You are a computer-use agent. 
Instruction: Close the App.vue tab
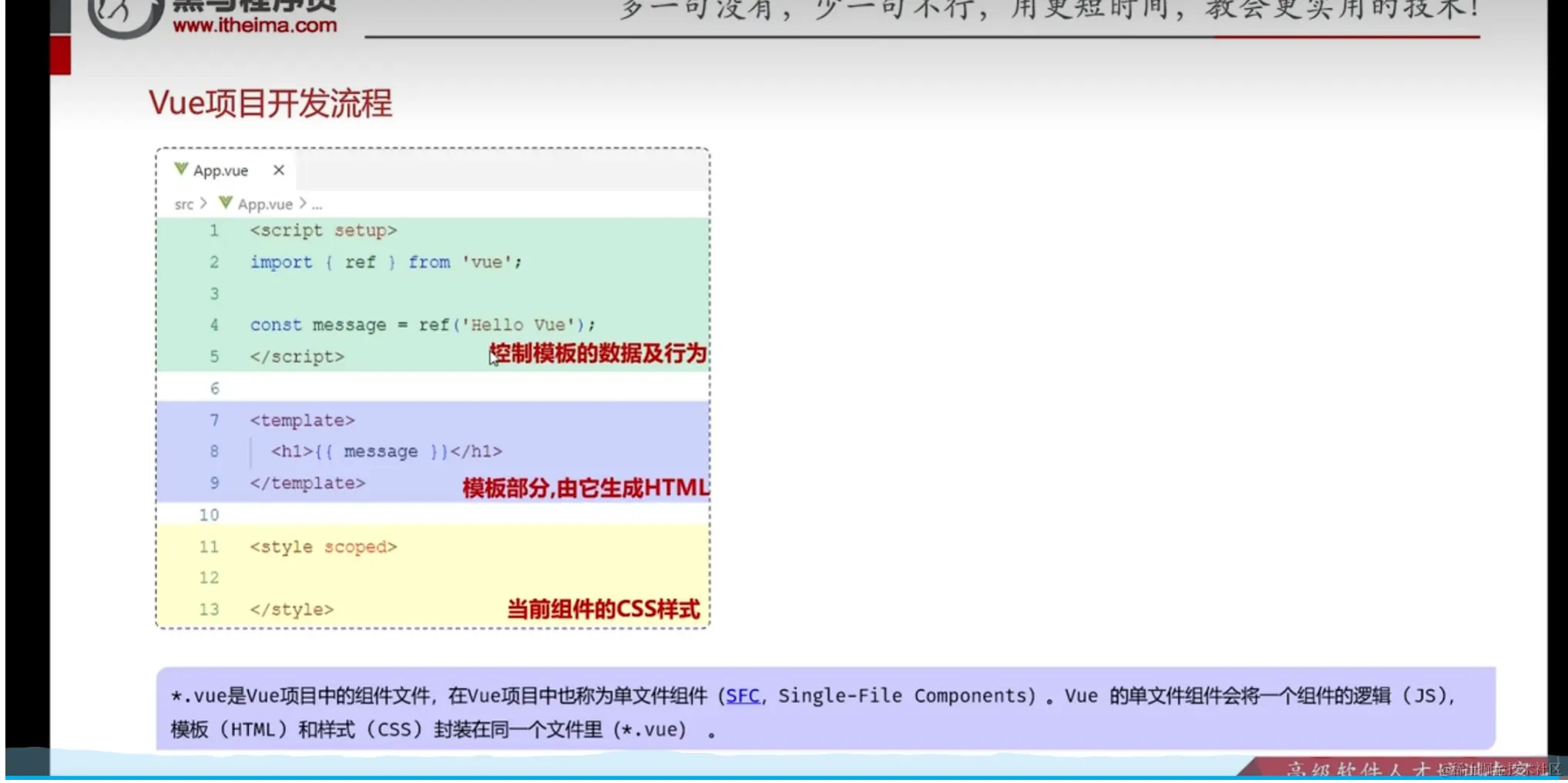(279, 170)
